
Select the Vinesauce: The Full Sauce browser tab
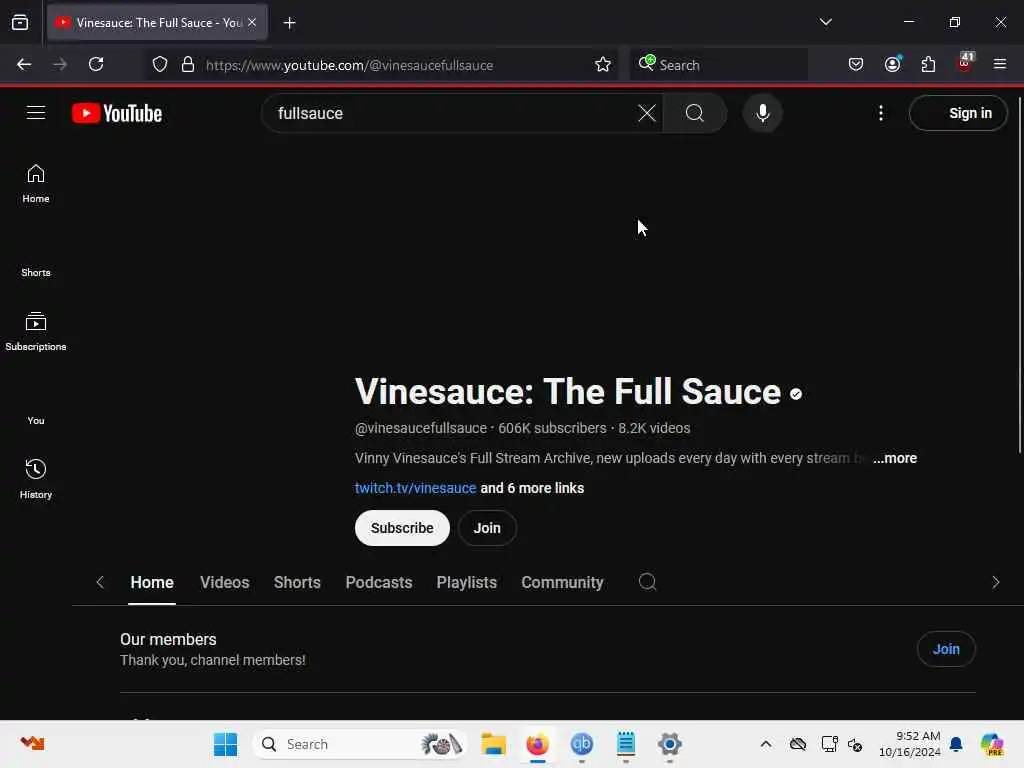point(157,22)
